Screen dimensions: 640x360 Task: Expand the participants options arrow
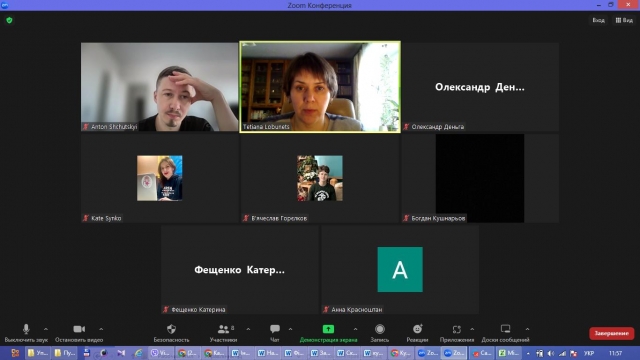pyautogui.click(x=248, y=329)
